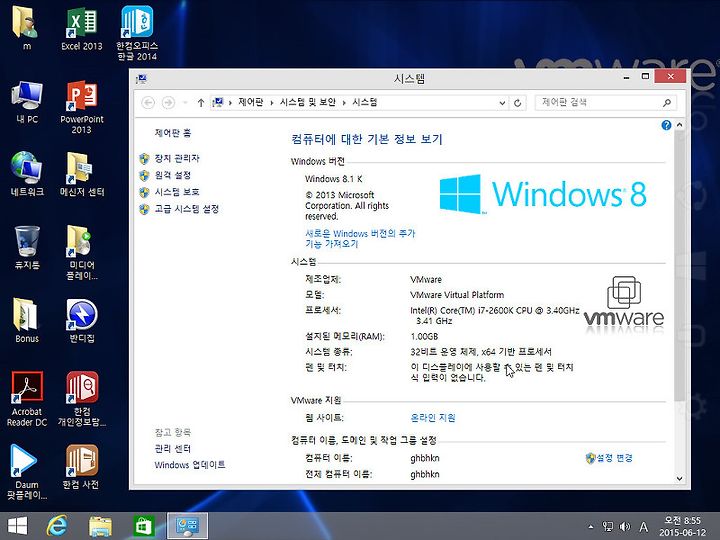Viewport: 720px width, 540px height.
Task: Click the System window title bar icon
Action: pyautogui.click(x=141, y=79)
